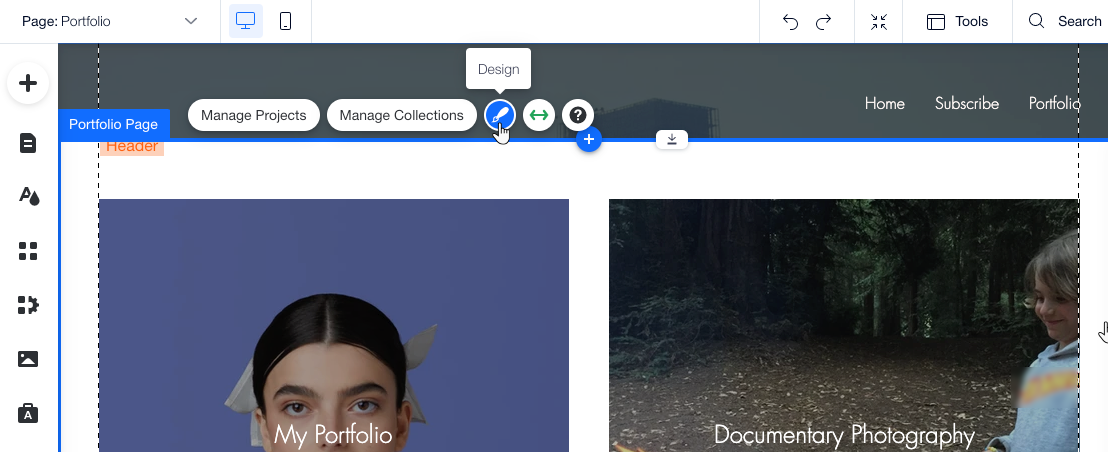
Task: Select the Portfolio Page label tab
Action: point(114,124)
